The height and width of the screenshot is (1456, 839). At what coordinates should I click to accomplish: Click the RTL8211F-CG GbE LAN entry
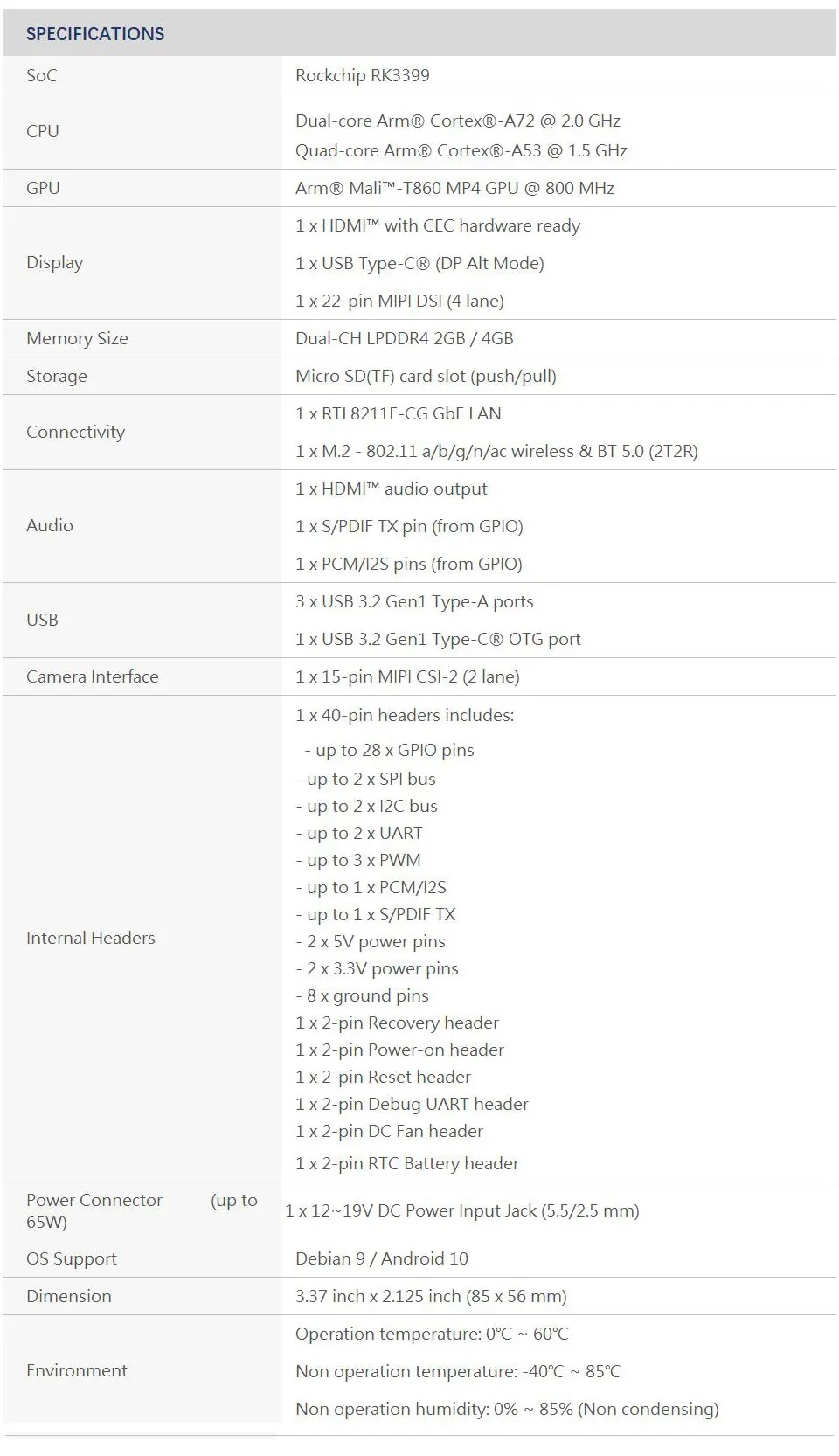(x=399, y=413)
